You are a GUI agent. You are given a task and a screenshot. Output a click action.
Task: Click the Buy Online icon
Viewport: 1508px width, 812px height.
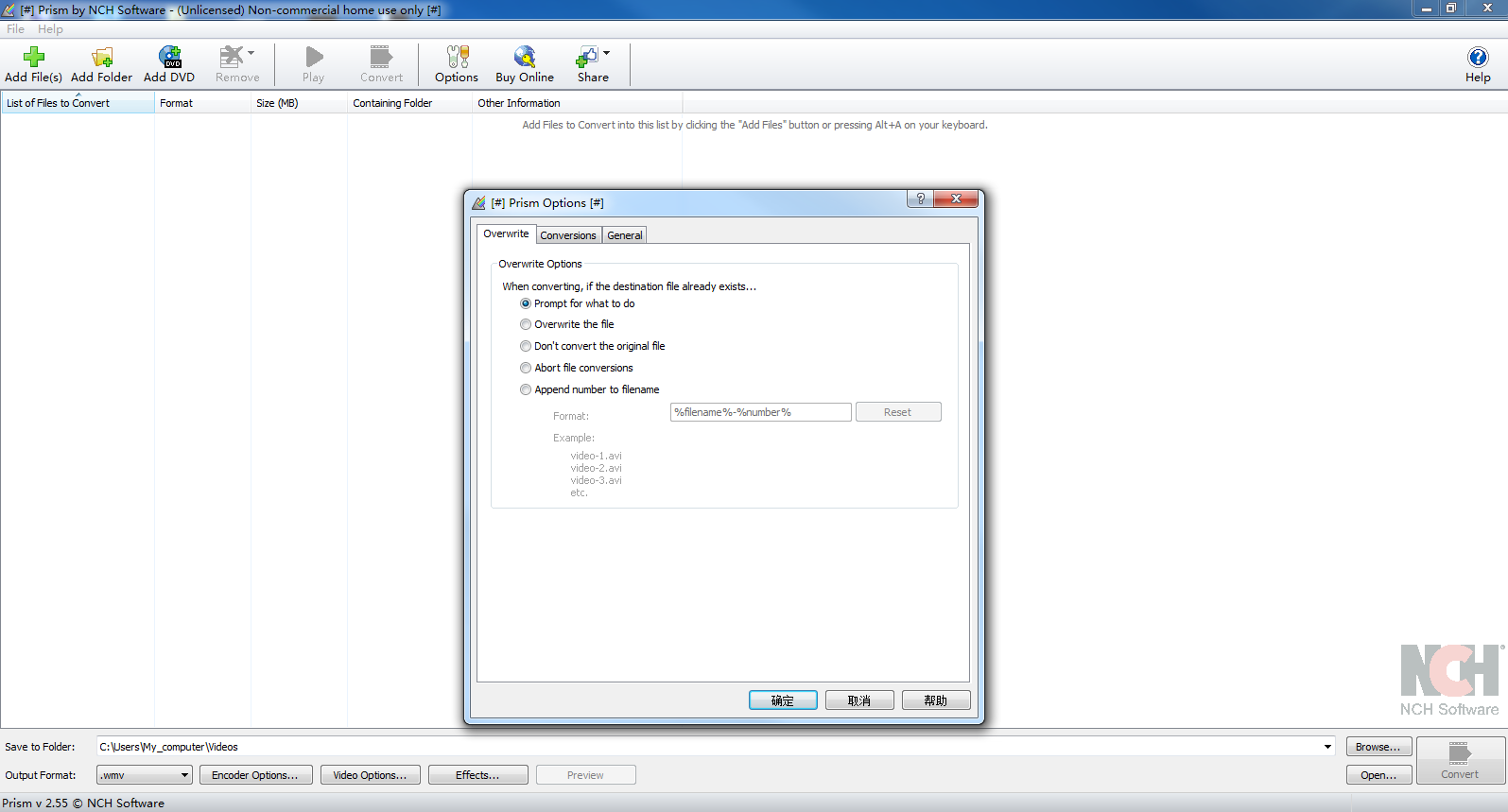(525, 58)
